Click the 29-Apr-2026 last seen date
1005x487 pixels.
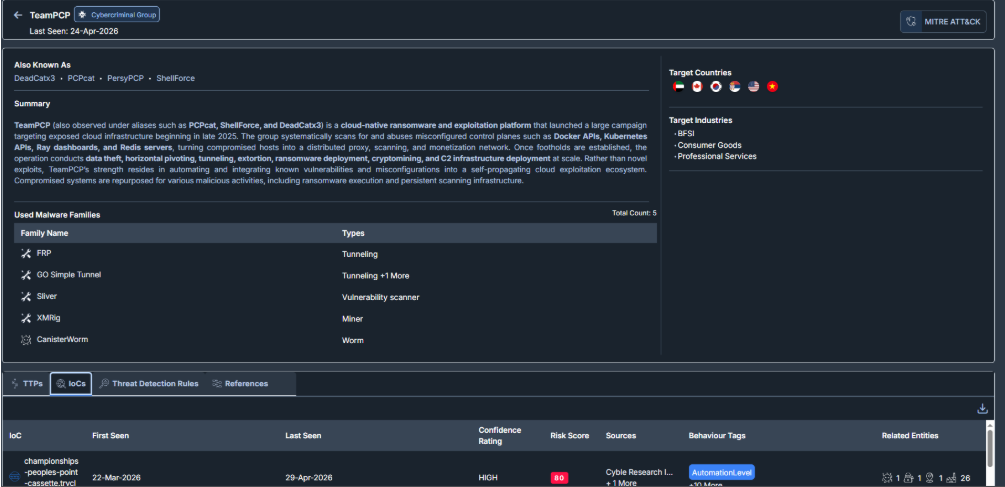309,478
